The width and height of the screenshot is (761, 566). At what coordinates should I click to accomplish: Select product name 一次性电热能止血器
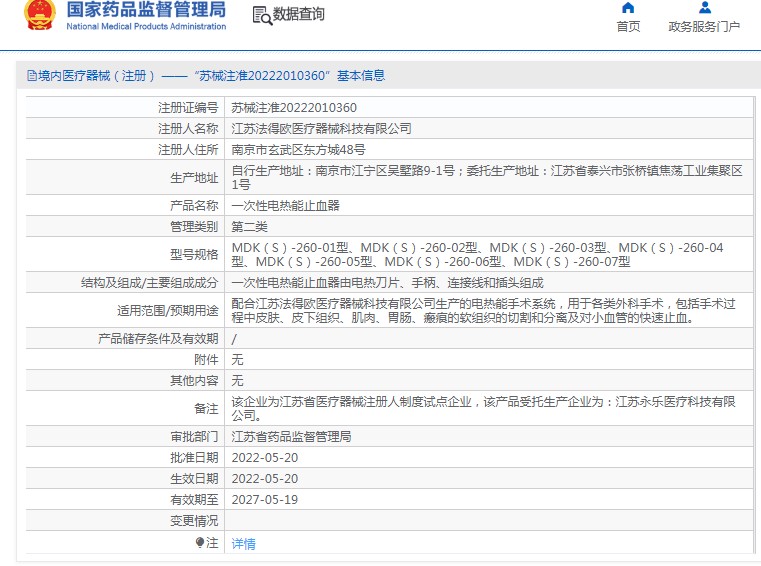click(285, 205)
